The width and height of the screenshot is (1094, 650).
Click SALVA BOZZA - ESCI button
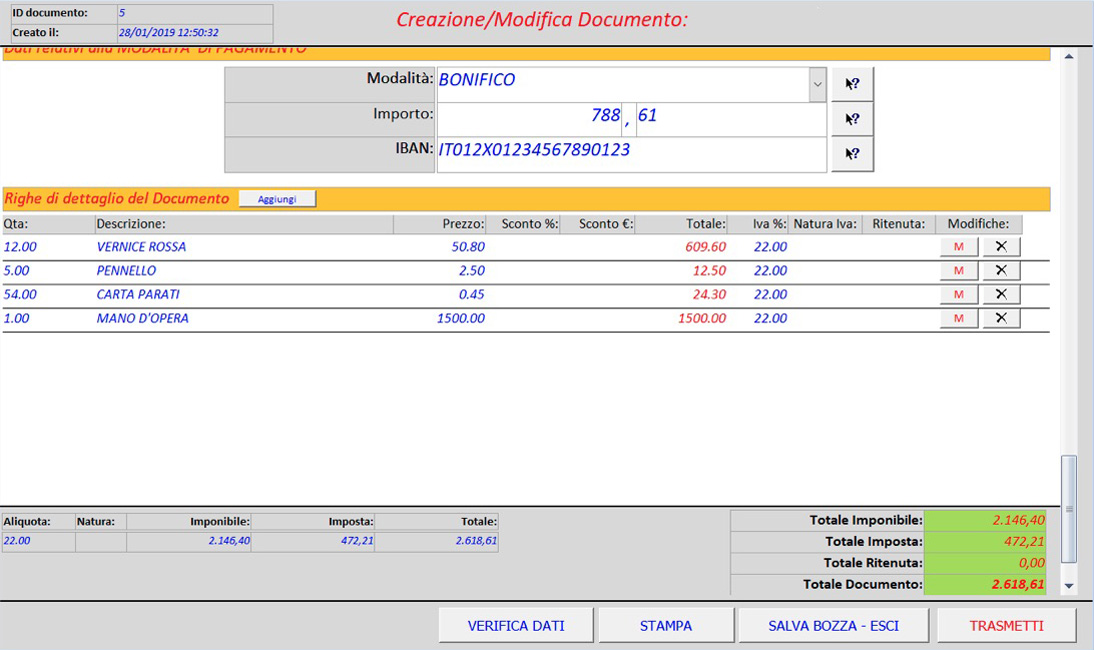833,626
